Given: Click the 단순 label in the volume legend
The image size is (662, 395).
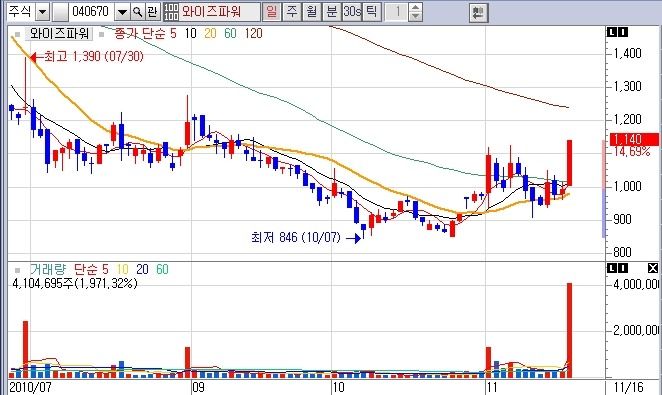Looking at the screenshot, I should click(x=87, y=269).
